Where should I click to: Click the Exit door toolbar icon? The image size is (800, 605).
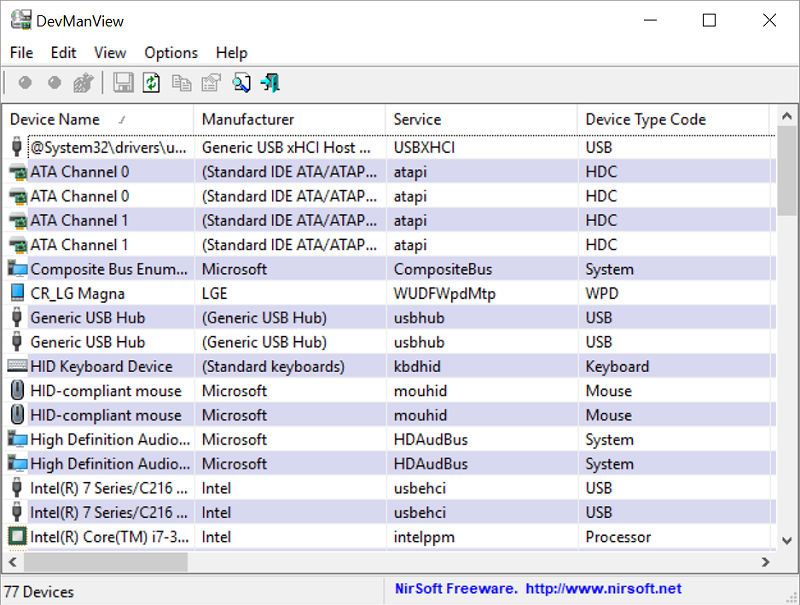pyautogui.click(x=270, y=83)
